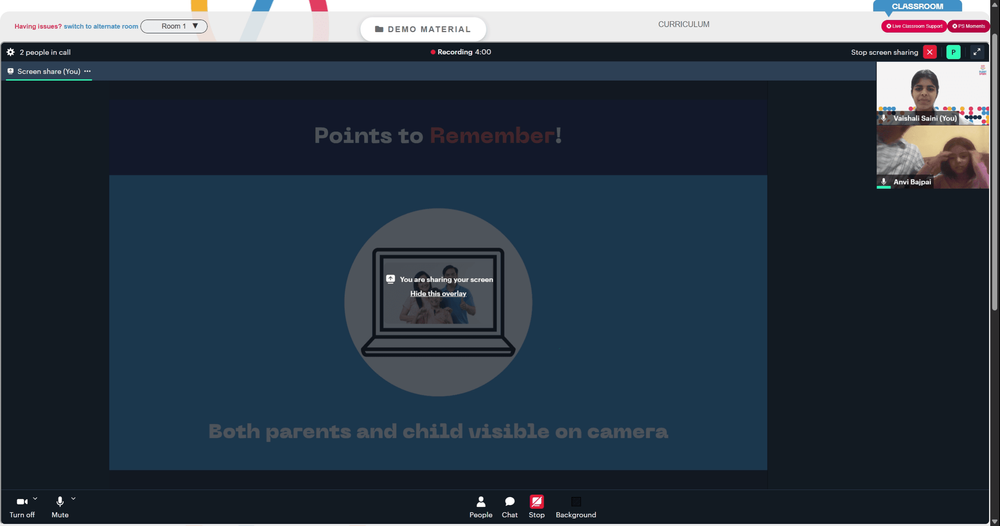1000x526 pixels.
Task: Switch to the Curriculum tab
Action: pyautogui.click(x=684, y=24)
